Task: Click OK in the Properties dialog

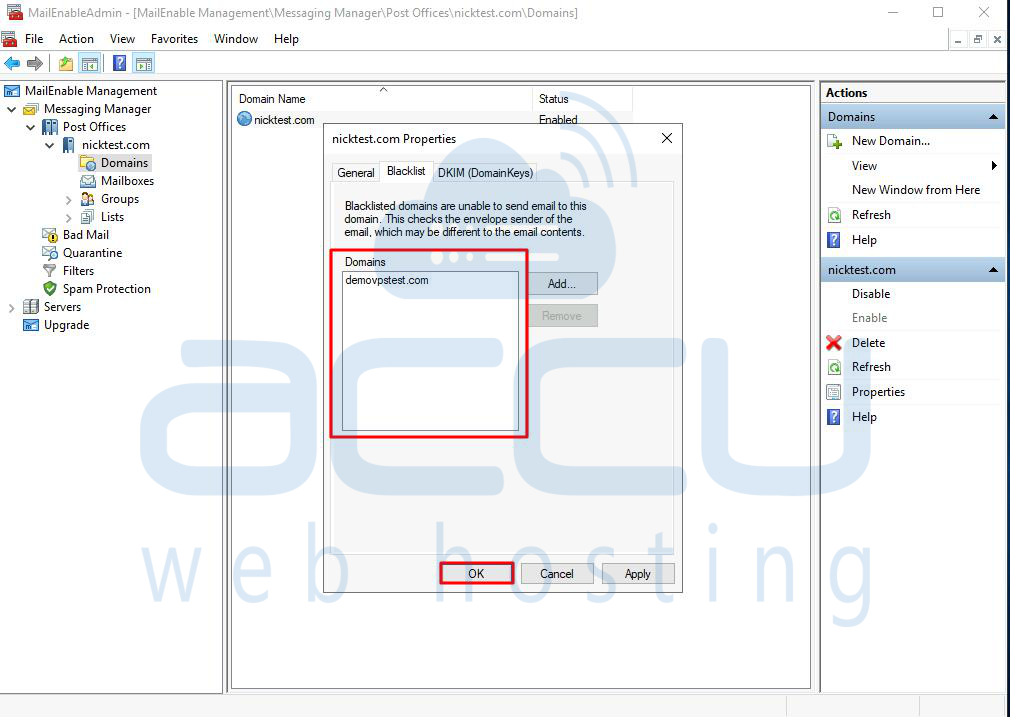Action: pos(476,574)
